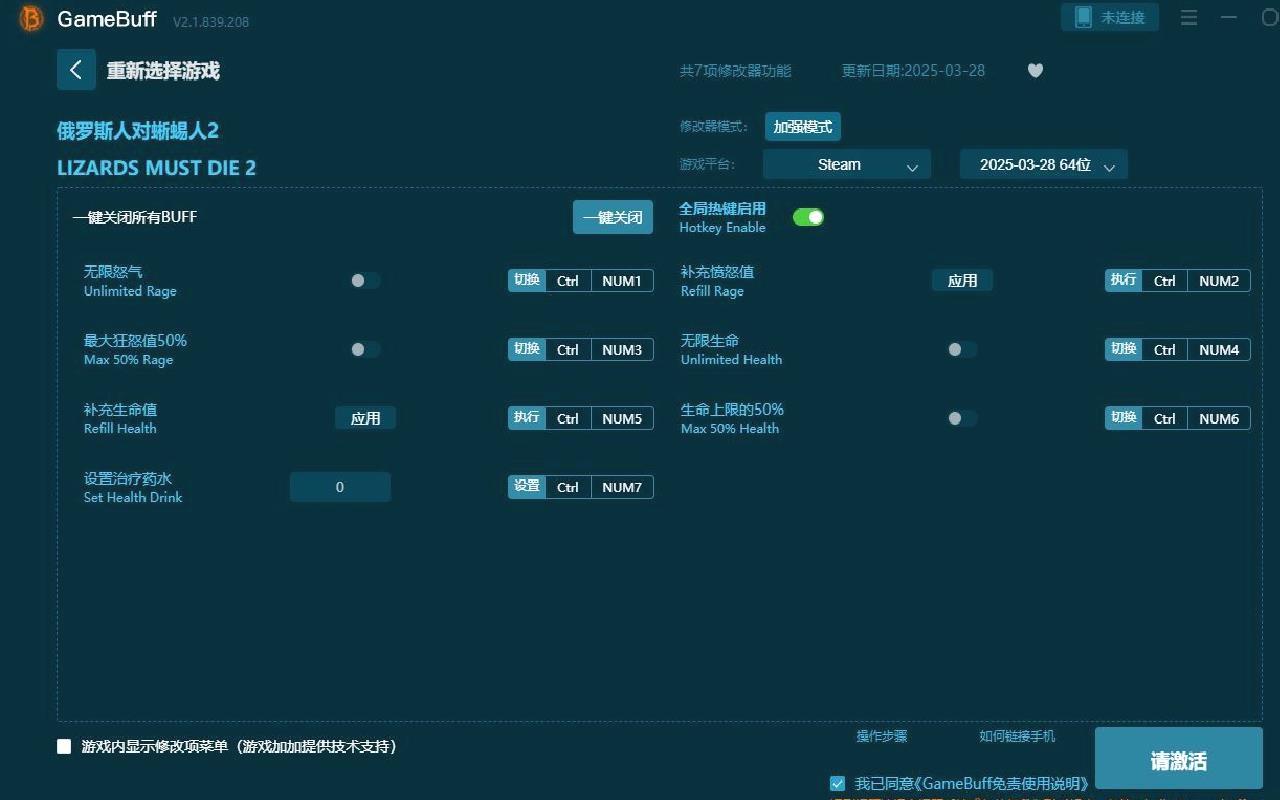Click the heart favorite icon
Viewport: 1280px width, 800px height.
coord(1035,70)
